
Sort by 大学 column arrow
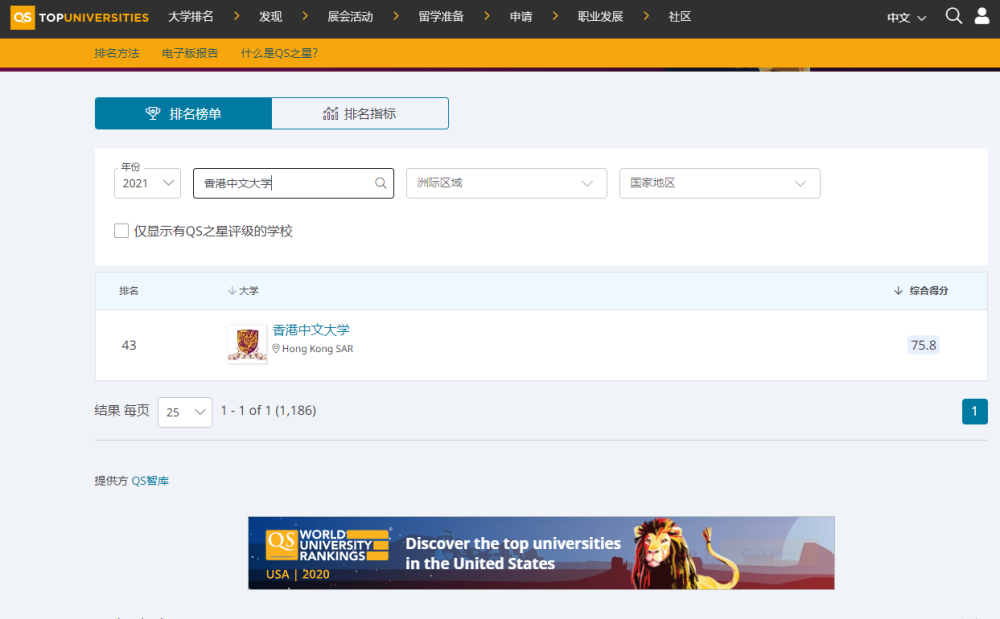click(232, 291)
